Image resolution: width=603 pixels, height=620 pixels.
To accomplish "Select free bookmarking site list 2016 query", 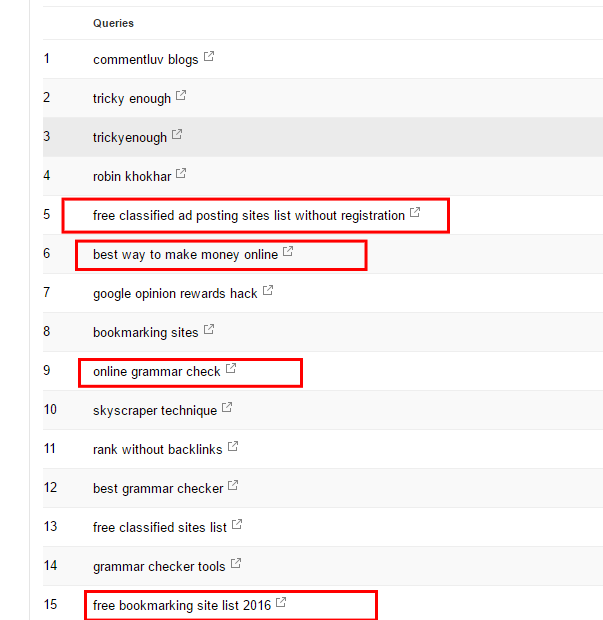I will click(x=182, y=605).
